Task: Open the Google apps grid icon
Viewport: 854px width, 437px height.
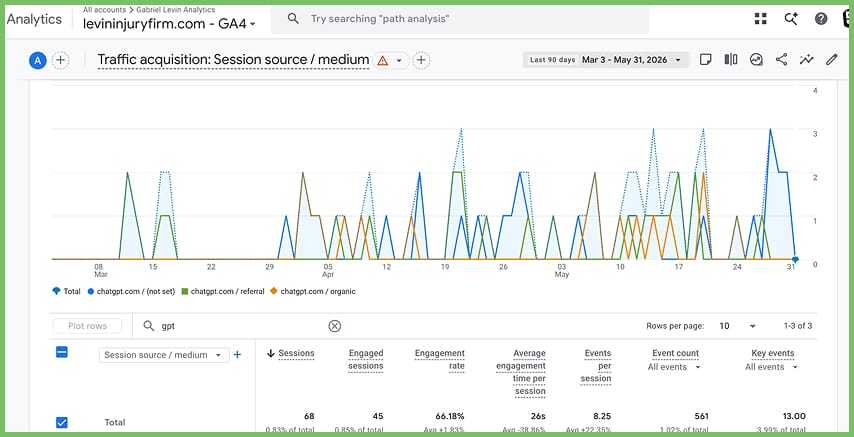Action: pyautogui.click(x=760, y=19)
